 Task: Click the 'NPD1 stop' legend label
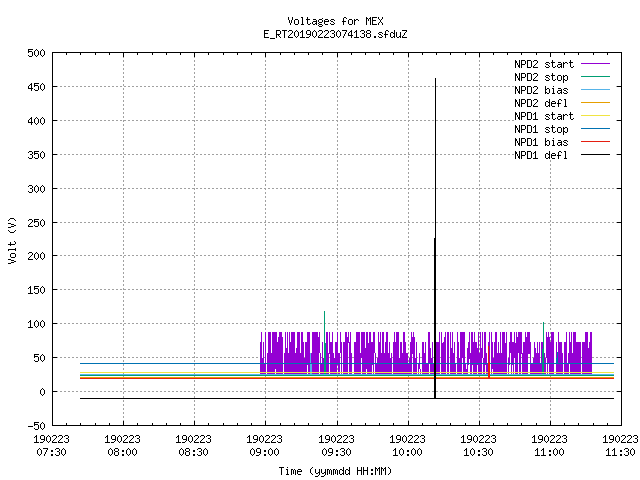[x=541, y=129]
